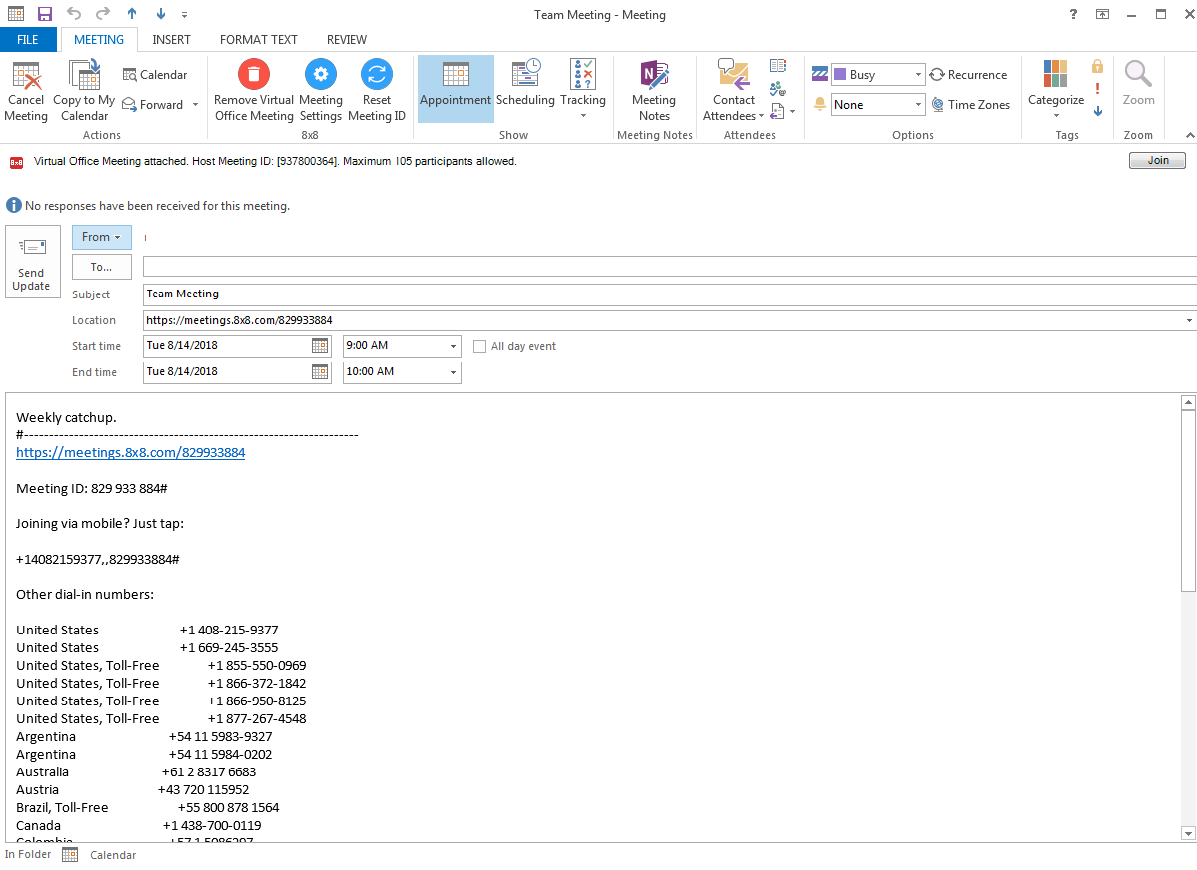This screenshot has height=870, width=1197.
Task: Forward the meeting
Action: pos(153,105)
